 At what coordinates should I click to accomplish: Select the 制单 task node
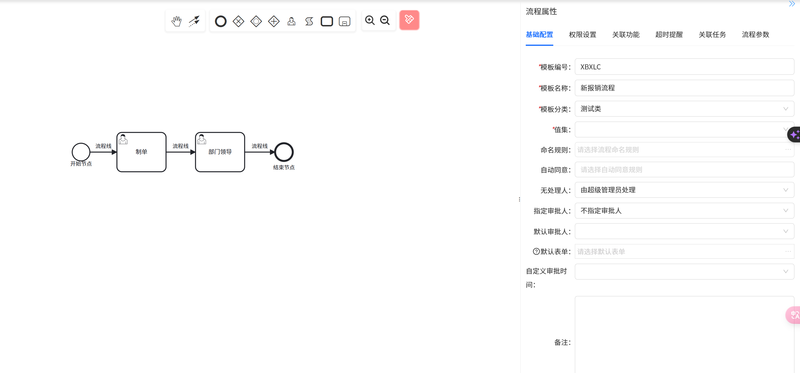(141, 152)
